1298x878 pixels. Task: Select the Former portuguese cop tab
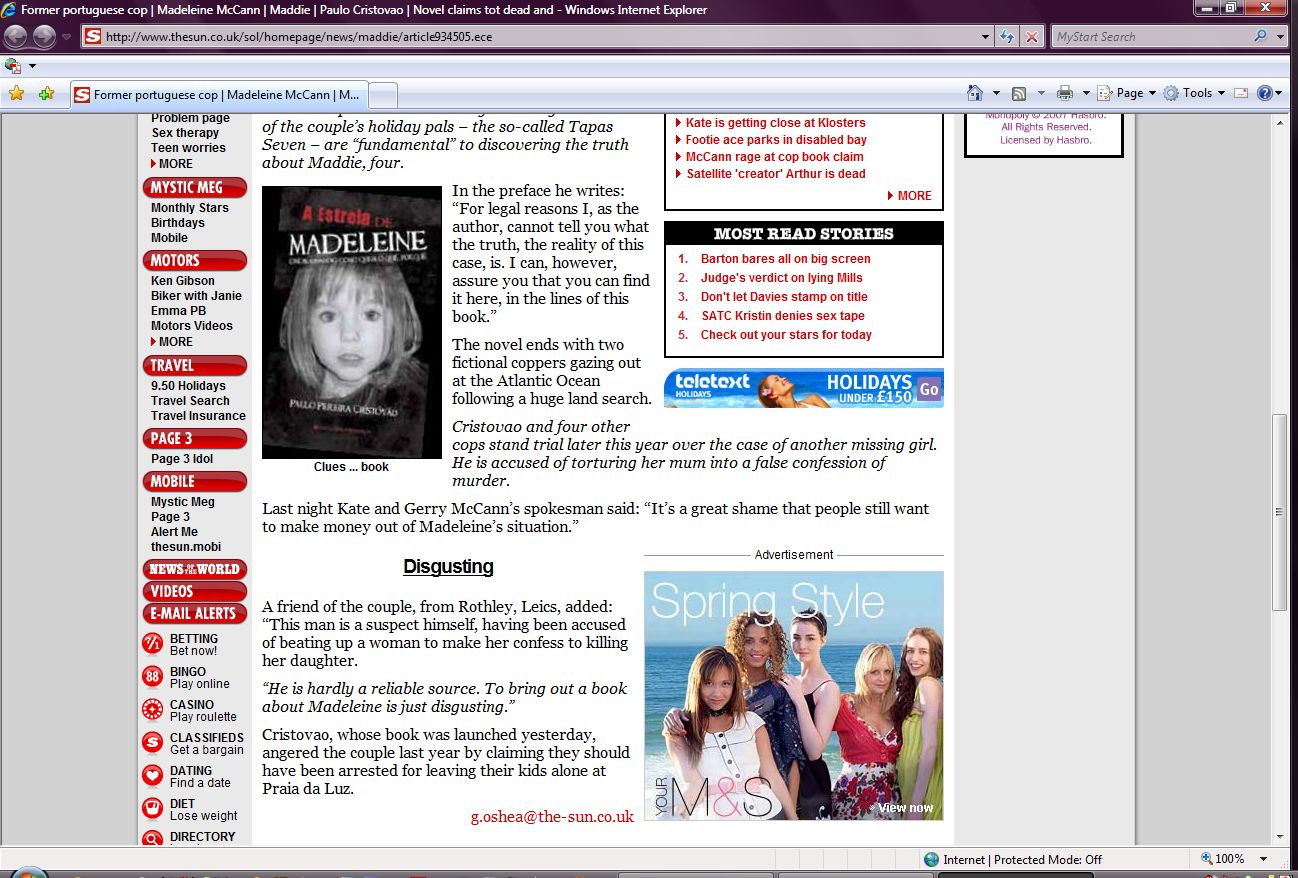click(x=220, y=95)
